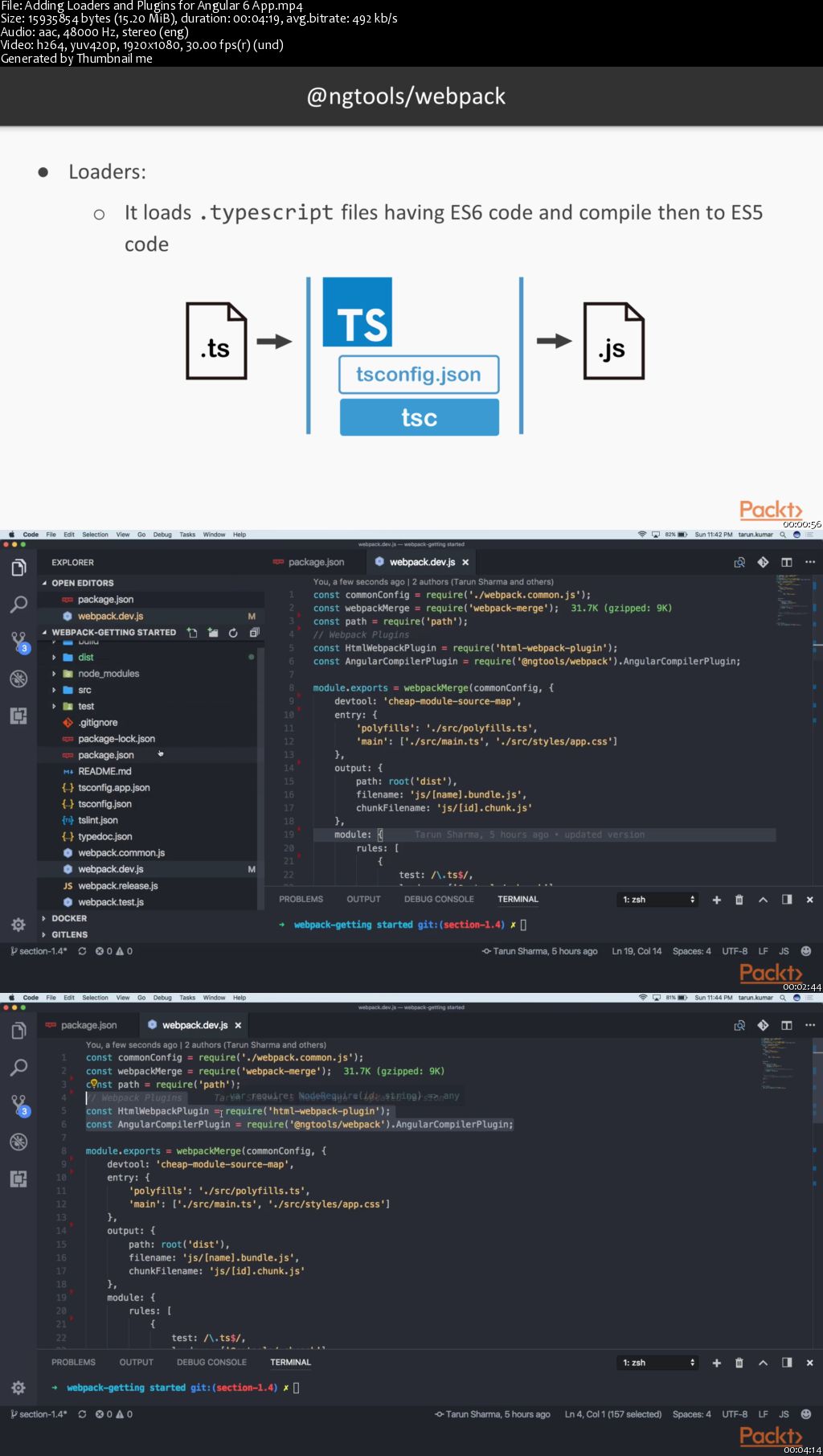Close the terminal panel in 00:02:44 frame
823x1456 pixels.
pos(810,900)
